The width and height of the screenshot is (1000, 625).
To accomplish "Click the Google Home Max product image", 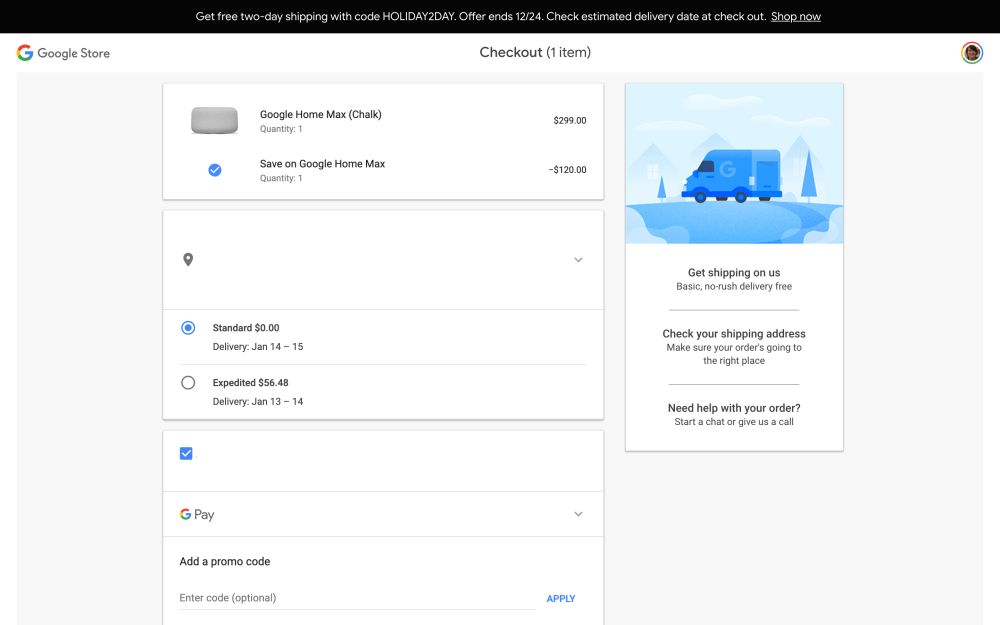I will point(214,120).
